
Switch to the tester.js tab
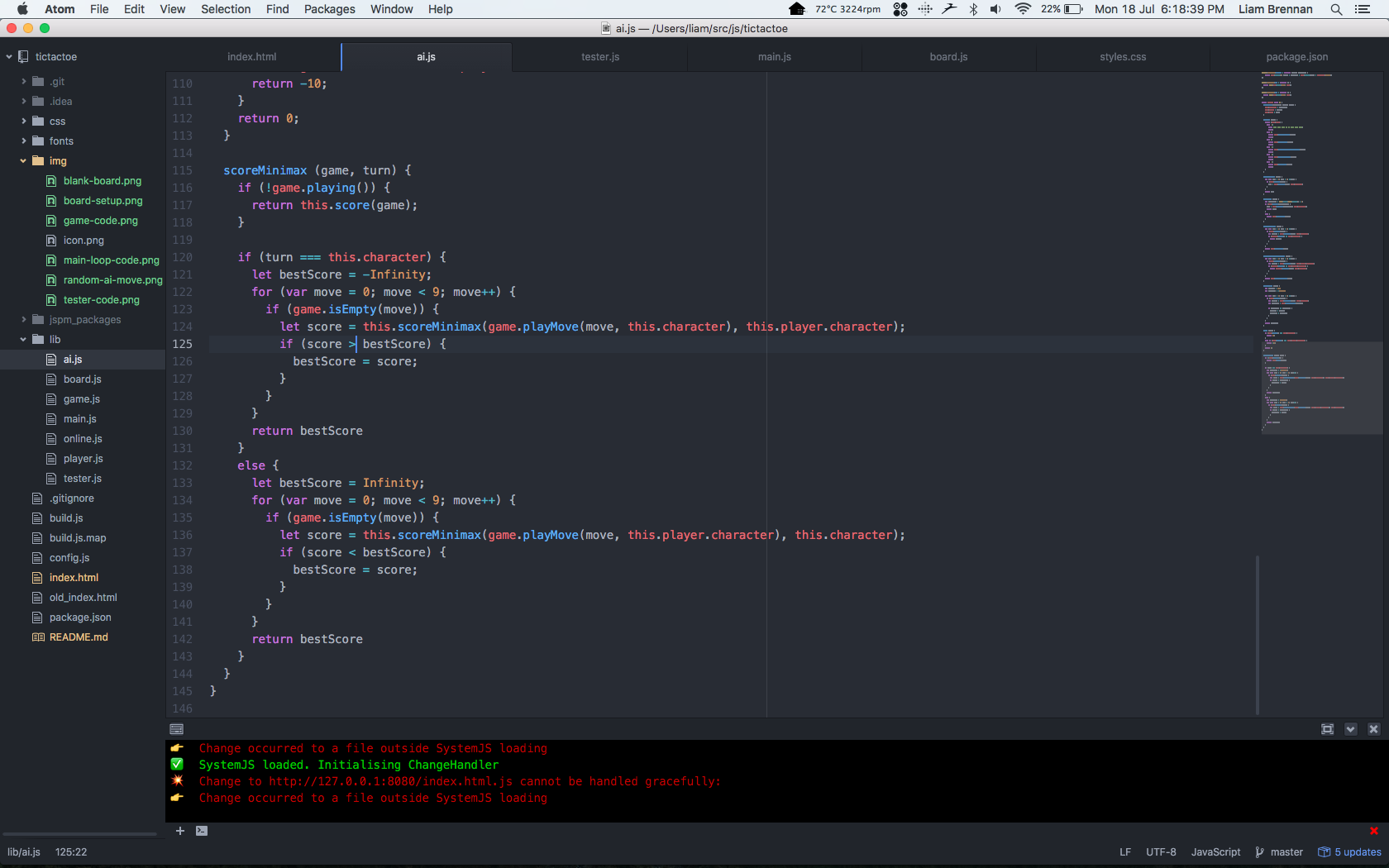click(599, 57)
